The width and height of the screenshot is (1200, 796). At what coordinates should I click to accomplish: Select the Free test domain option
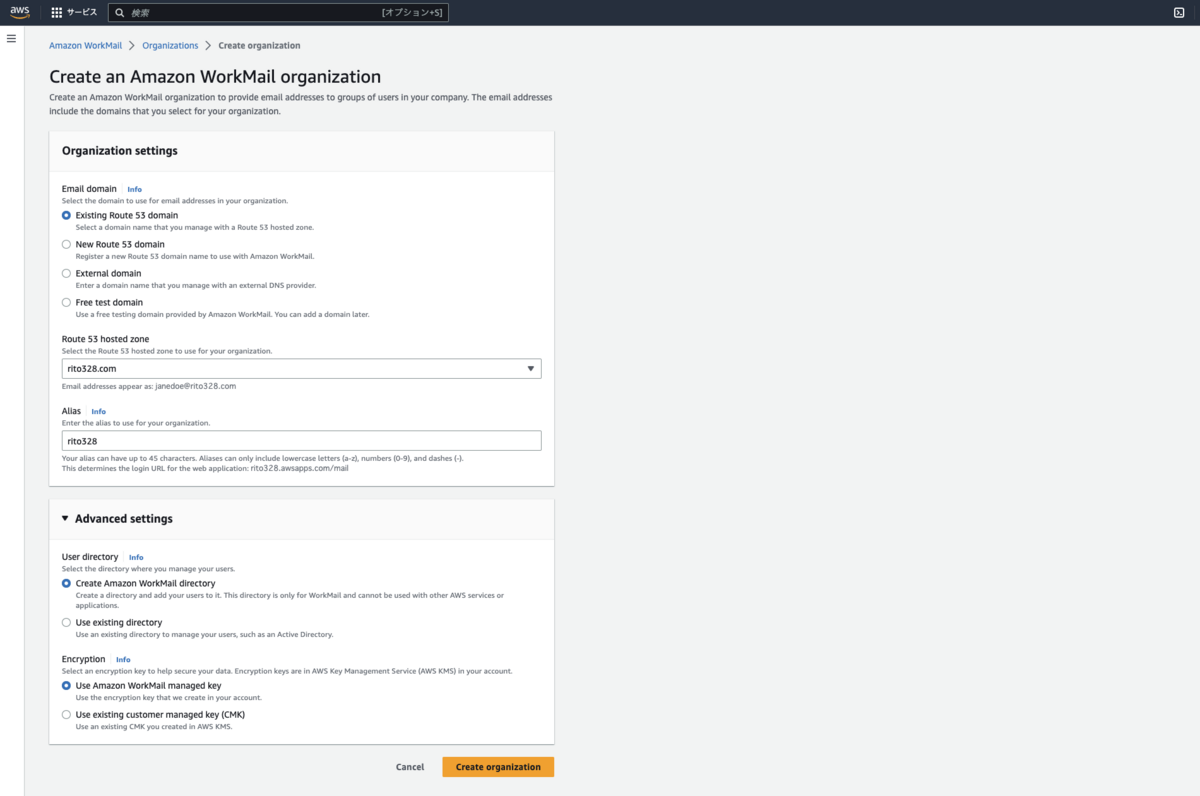coord(66,302)
